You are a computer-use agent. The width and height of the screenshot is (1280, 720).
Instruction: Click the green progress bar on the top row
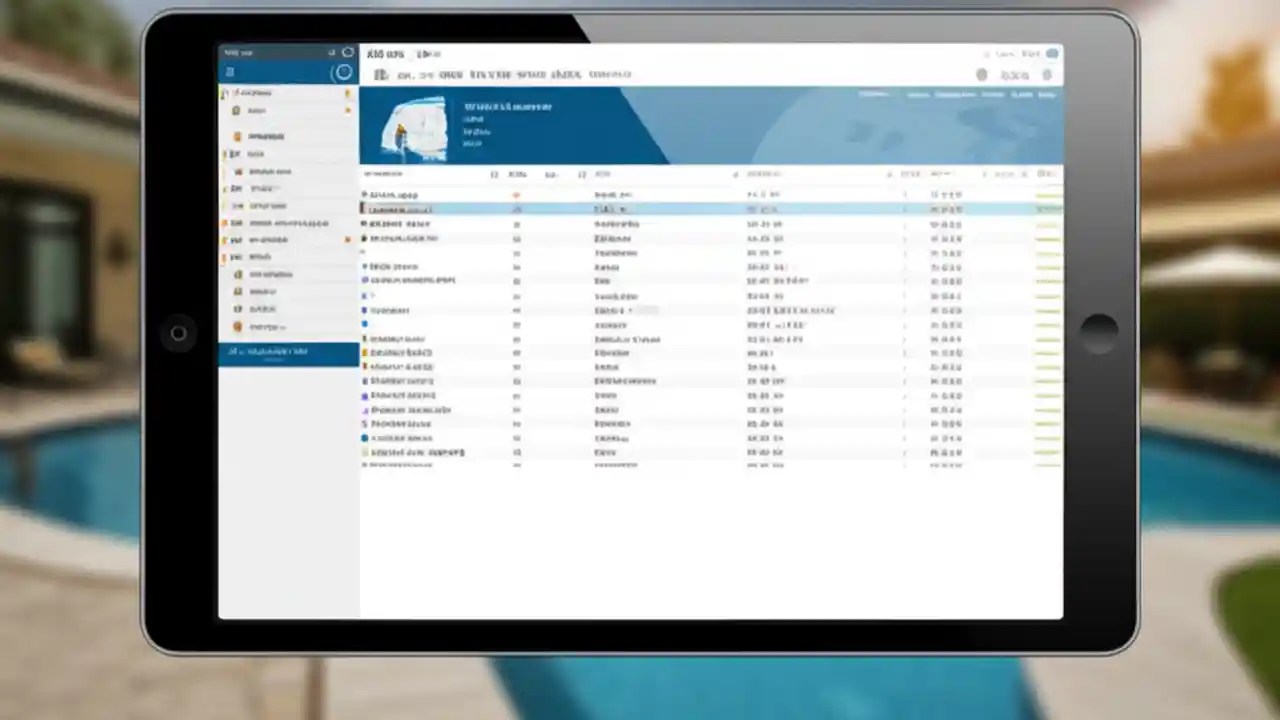[x=1048, y=195]
